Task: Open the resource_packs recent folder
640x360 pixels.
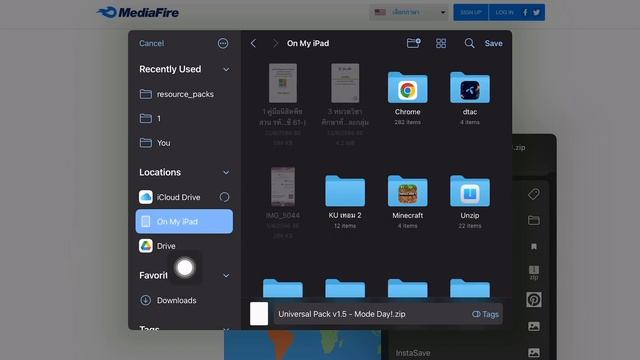Action: click(184, 94)
